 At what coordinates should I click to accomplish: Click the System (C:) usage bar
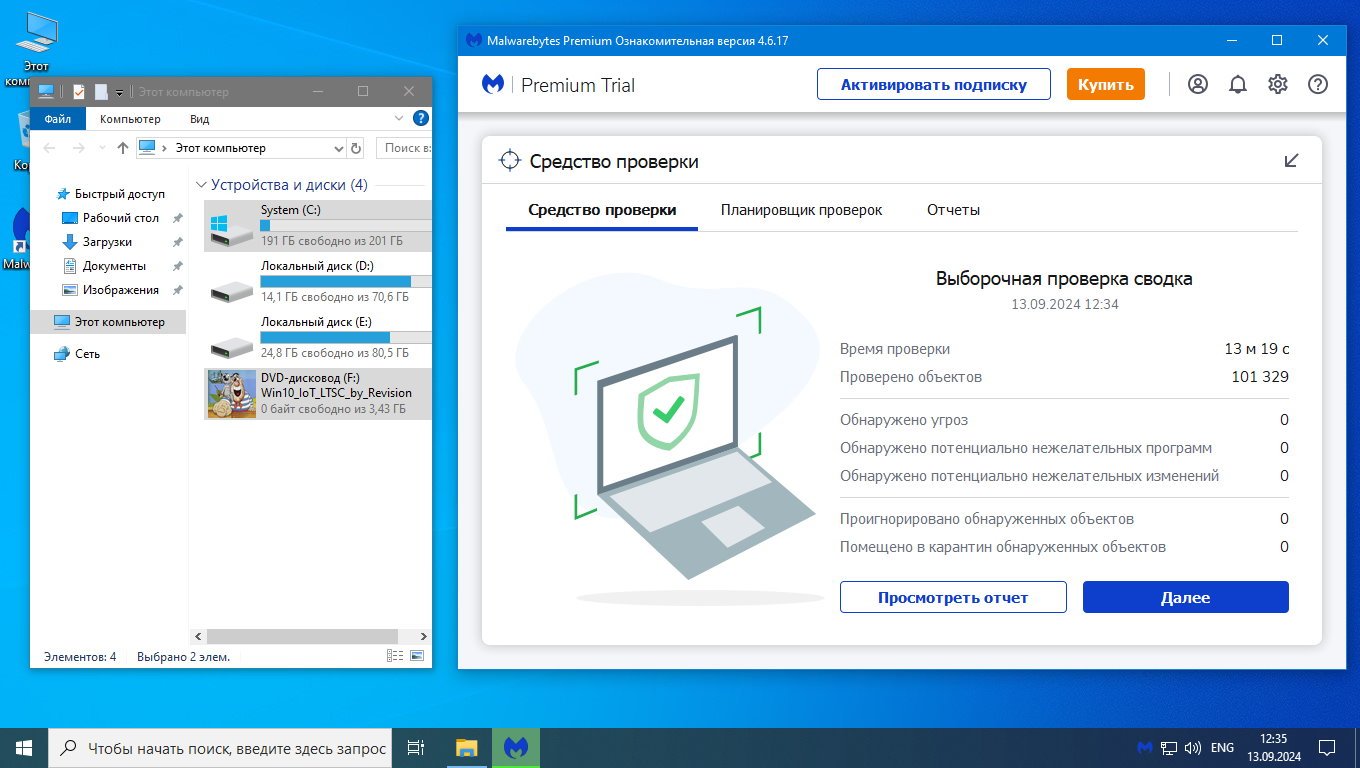[x=346, y=226]
